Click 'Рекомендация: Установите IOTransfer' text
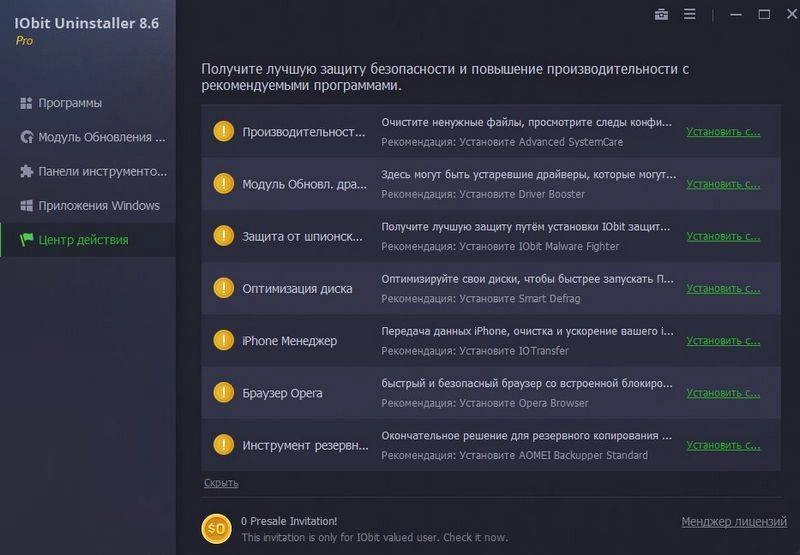Screen dimensions: 800x555 coord(475,351)
